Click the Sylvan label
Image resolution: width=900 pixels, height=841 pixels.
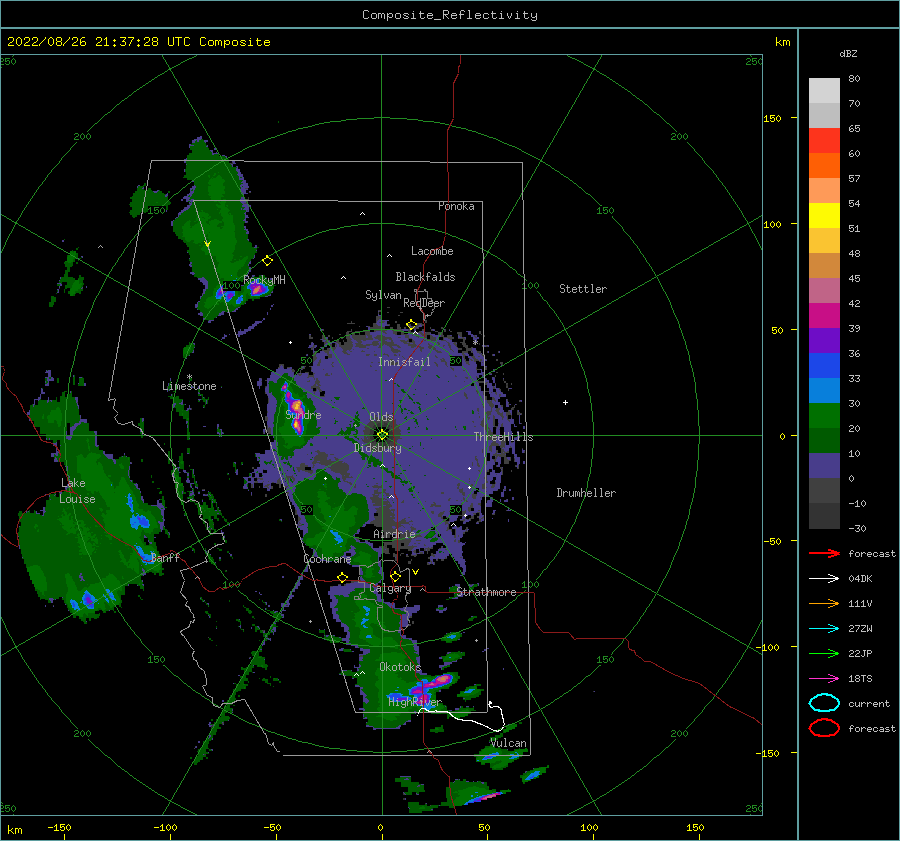coord(383,295)
